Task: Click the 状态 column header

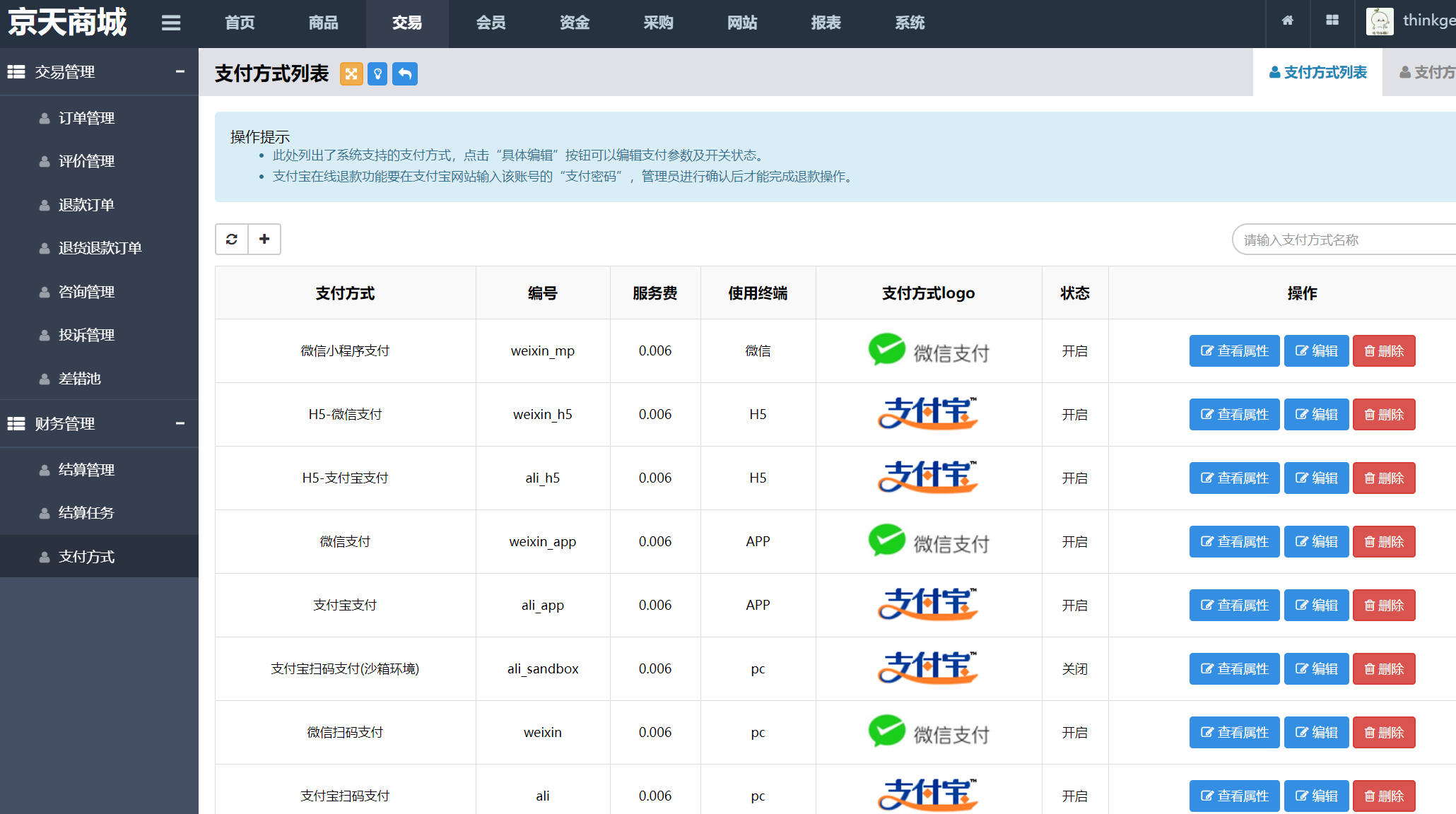Action: coord(1074,293)
